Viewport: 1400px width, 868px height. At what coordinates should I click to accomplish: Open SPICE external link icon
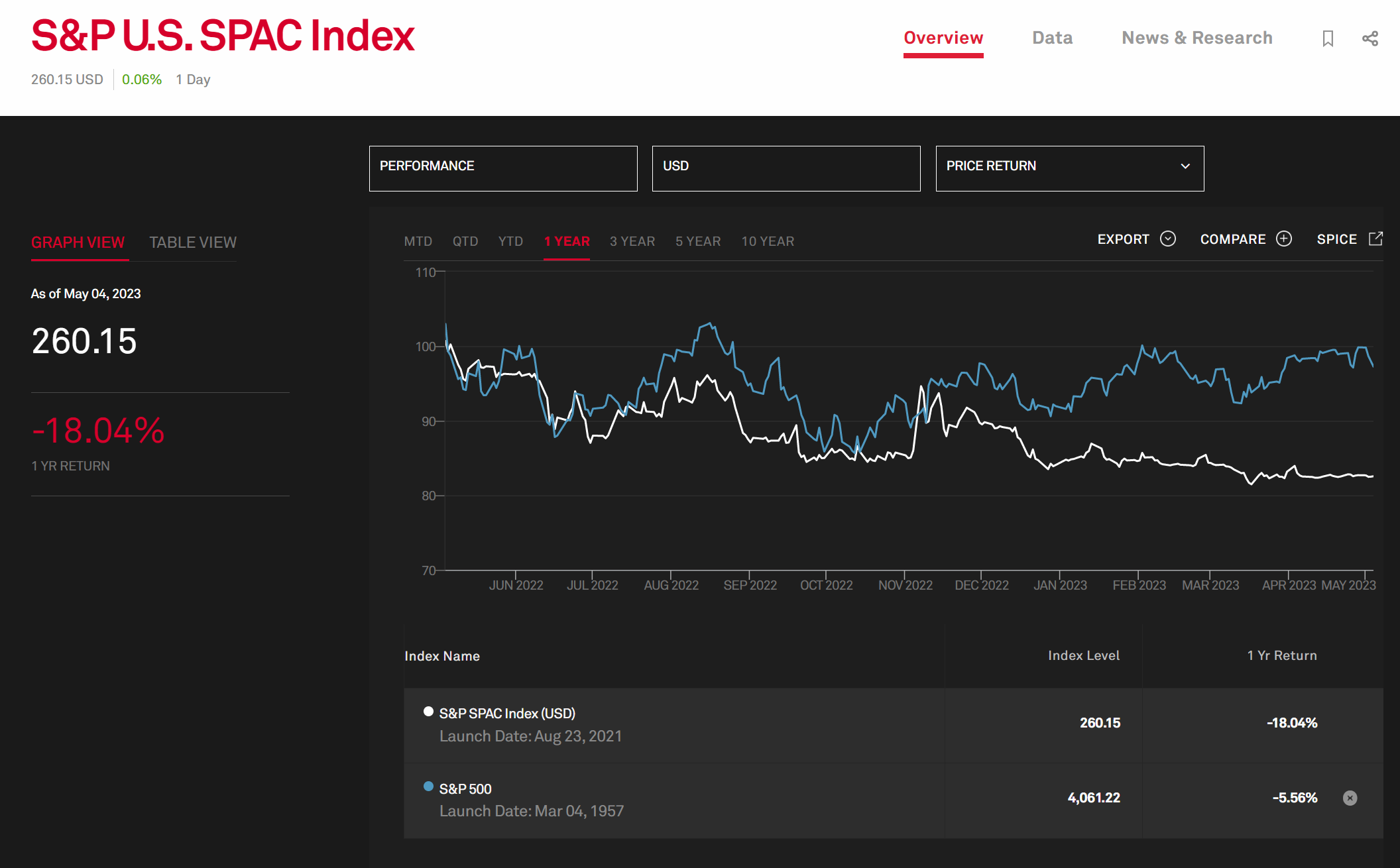tap(1375, 239)
